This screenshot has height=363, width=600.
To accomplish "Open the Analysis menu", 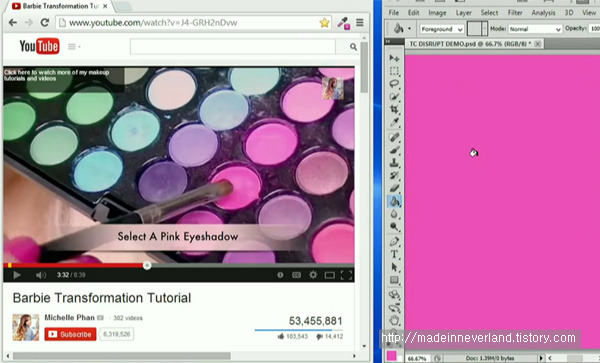I will [543, 13].
